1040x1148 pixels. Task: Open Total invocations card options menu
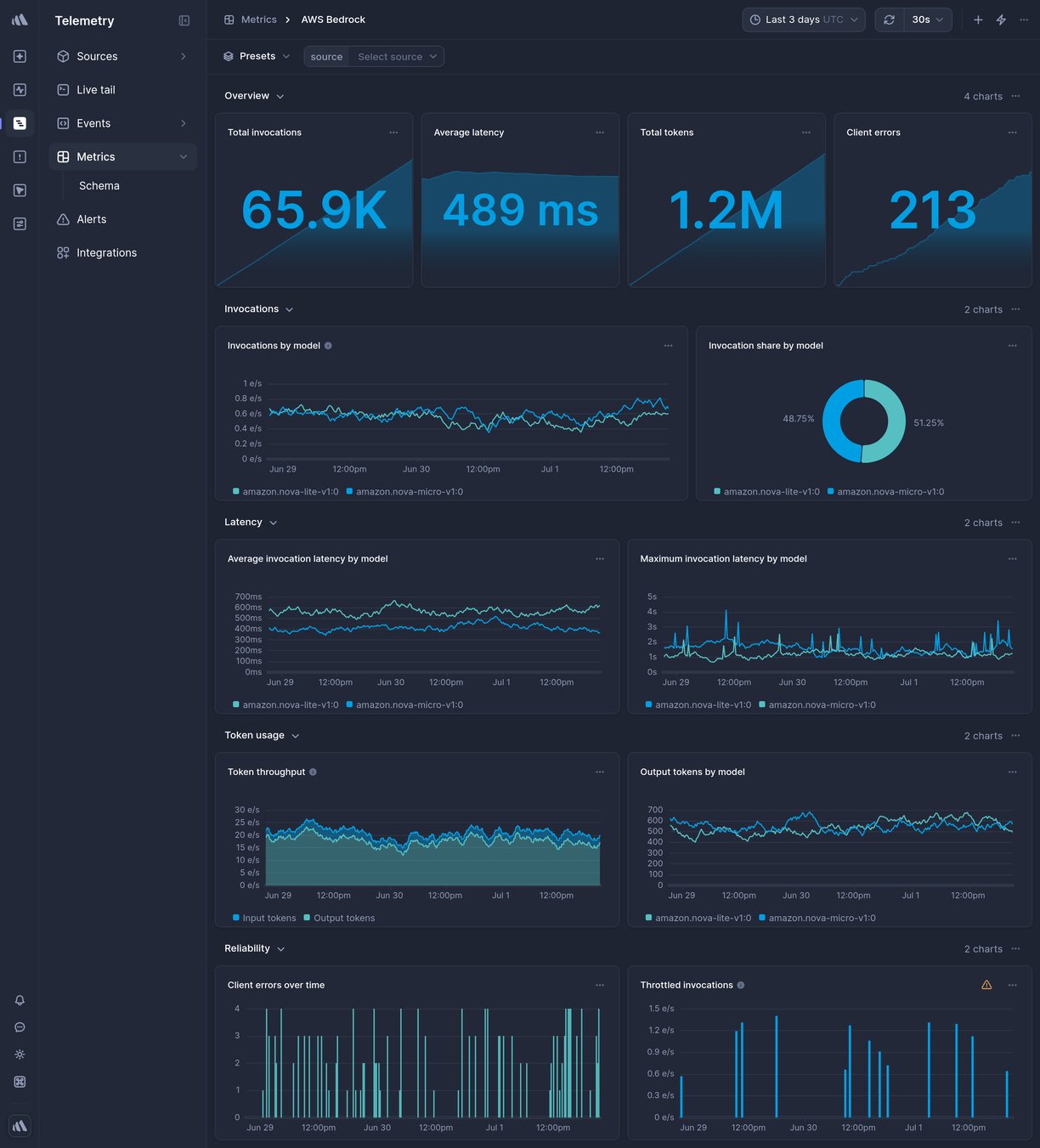[393, 133]
